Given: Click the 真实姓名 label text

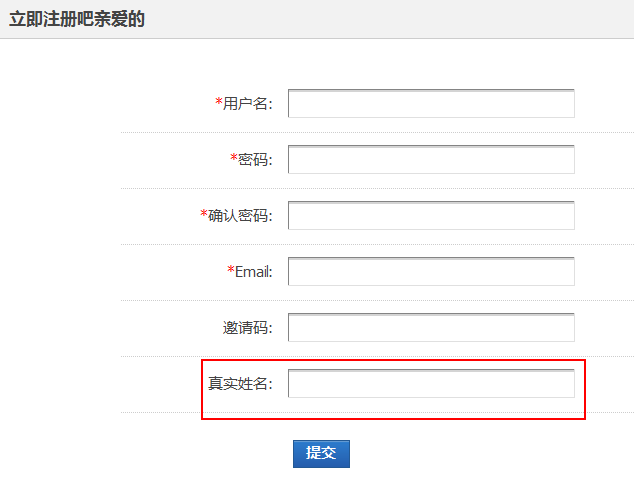Looking at the screenshot, I should [x=240, y=384].
